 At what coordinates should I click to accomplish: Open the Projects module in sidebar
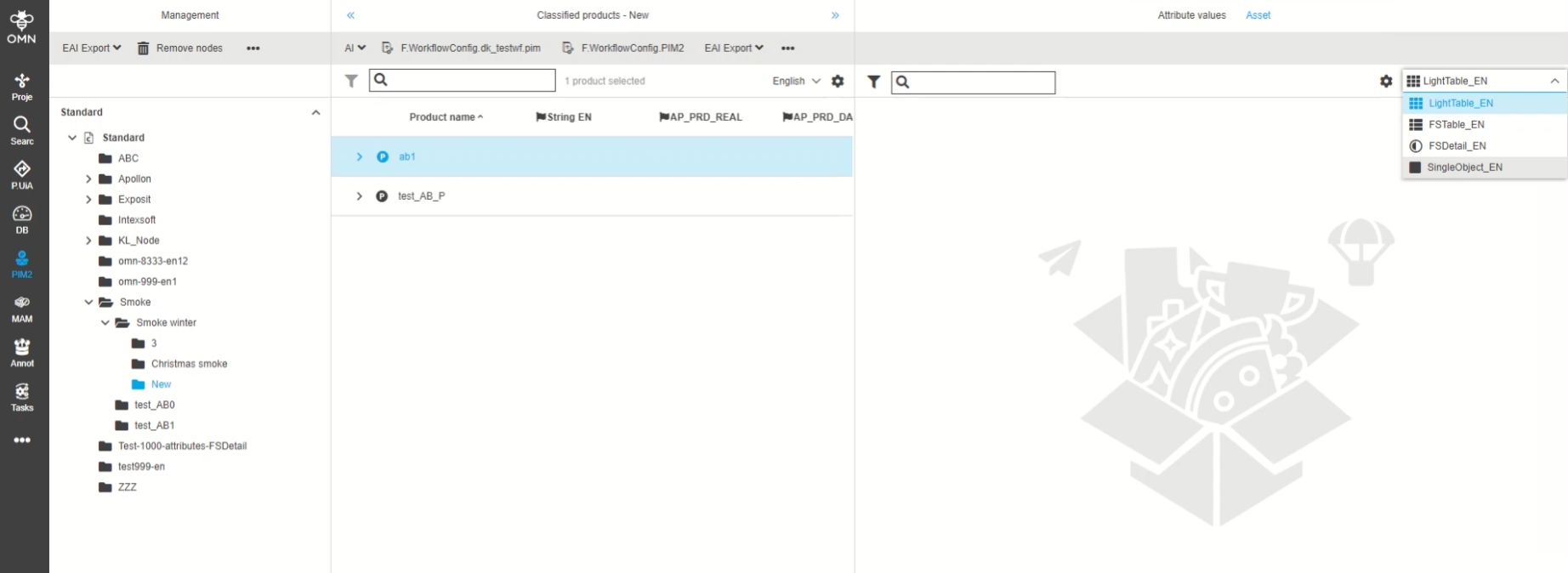click(x=22, y=87)
